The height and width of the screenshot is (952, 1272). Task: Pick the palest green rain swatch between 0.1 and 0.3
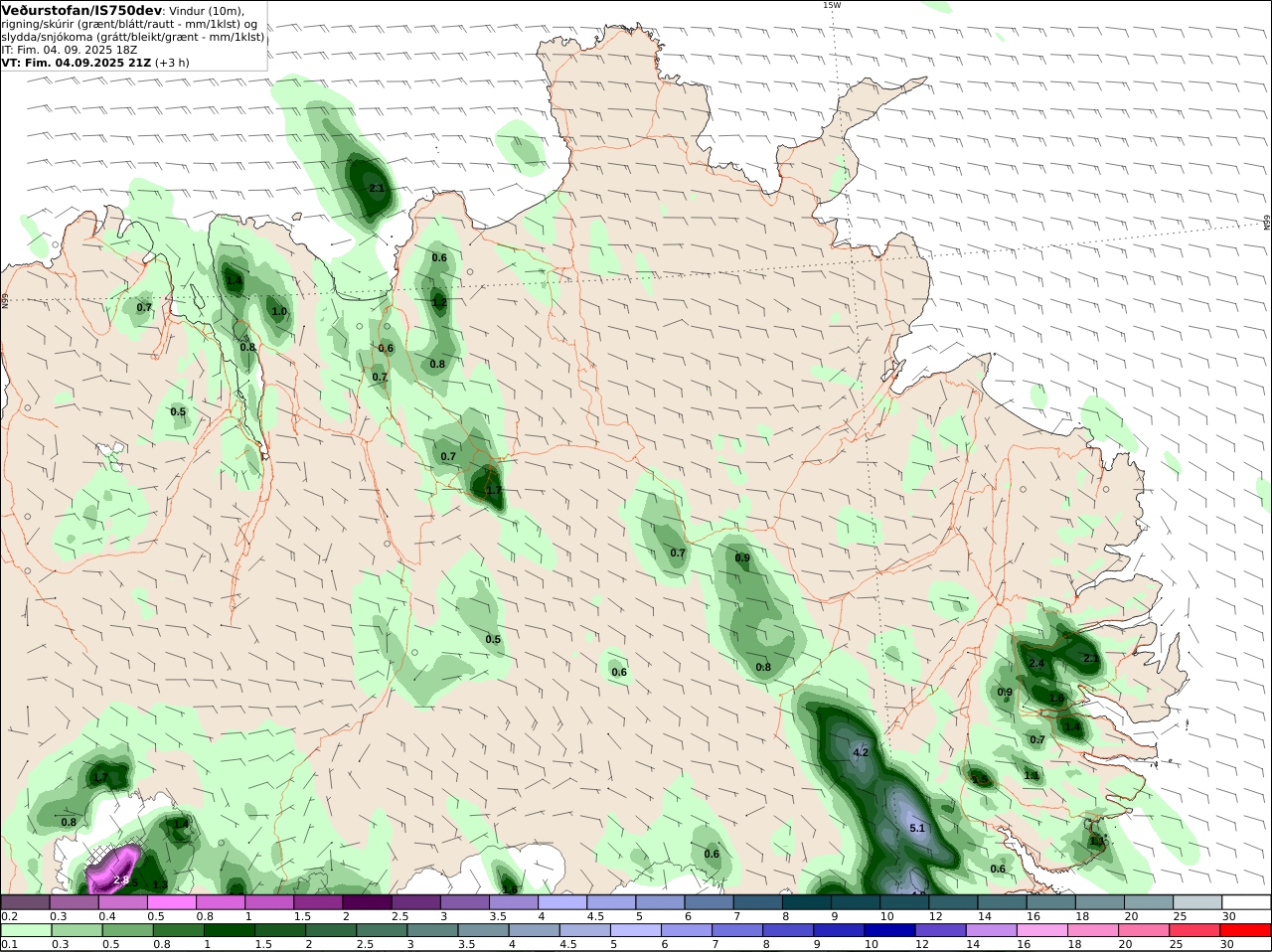point(25,930)
